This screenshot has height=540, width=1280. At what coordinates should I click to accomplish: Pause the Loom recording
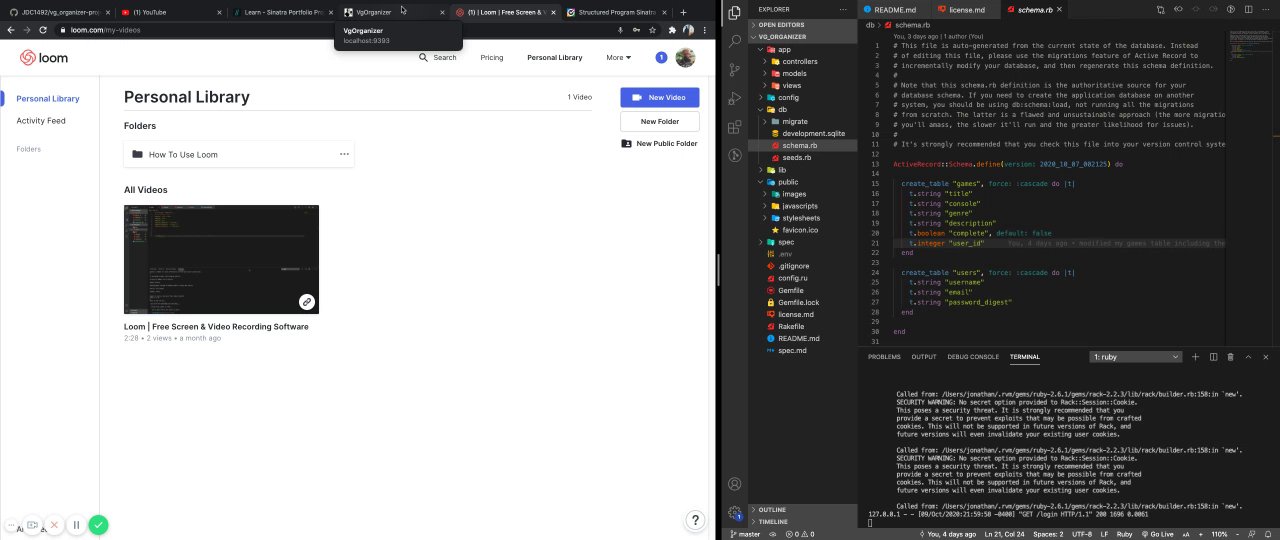coord(76,525)
